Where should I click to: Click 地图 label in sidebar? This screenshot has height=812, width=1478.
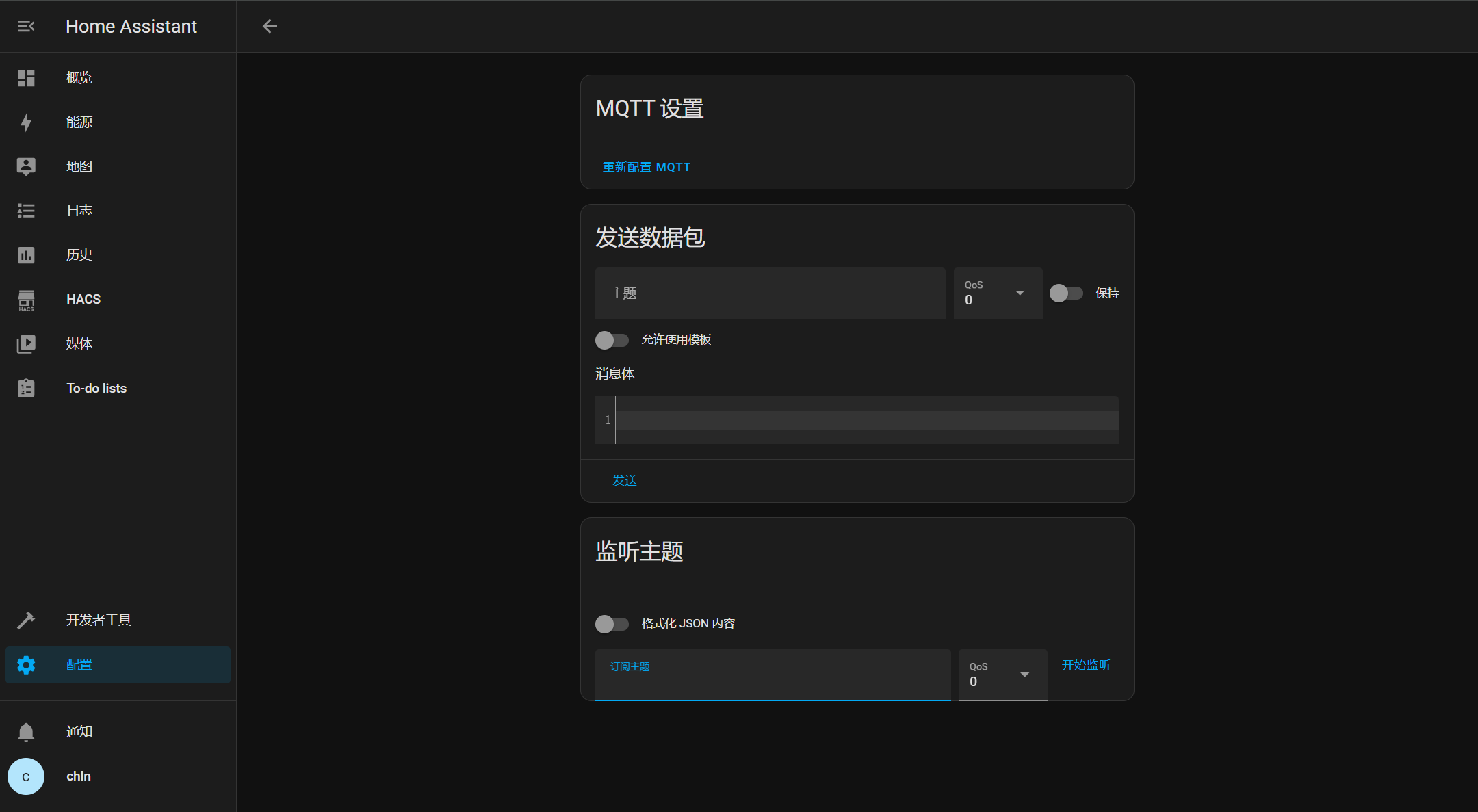tap(79, 167)
